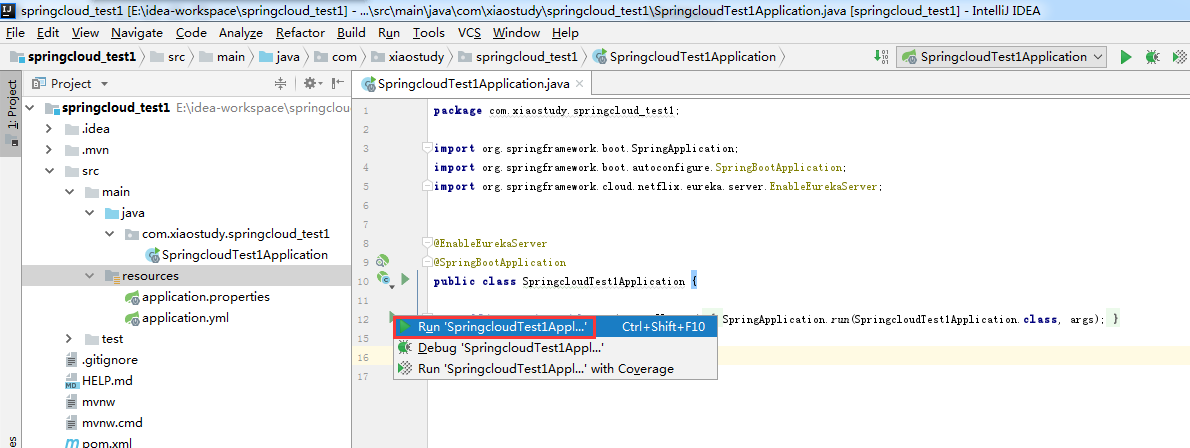Open the Code menu
Viewport: 1190px width, 448px height.
[x=191, y=33]
